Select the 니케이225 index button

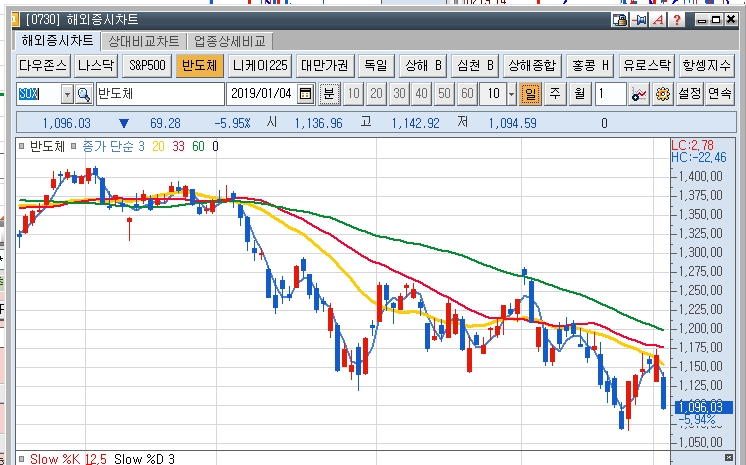(x=259, y=66)
